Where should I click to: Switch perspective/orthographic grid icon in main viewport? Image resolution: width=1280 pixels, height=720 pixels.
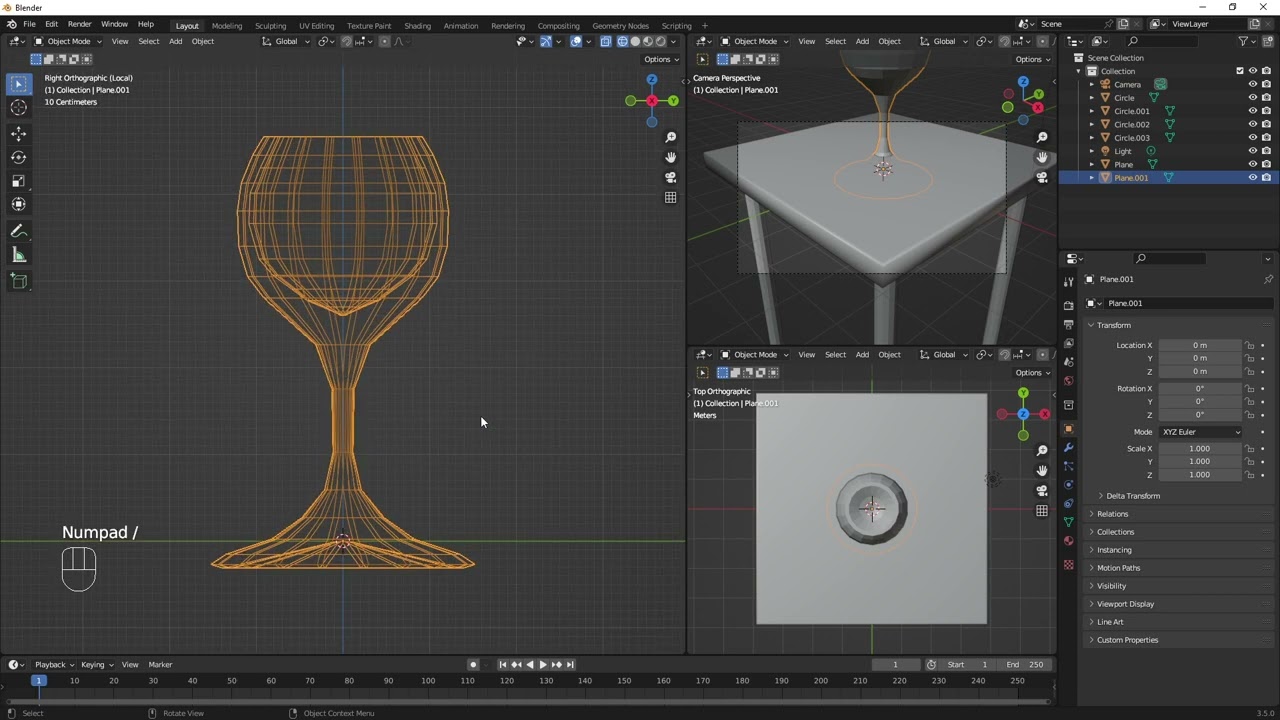pyautogui.click(x=671, y=197)
